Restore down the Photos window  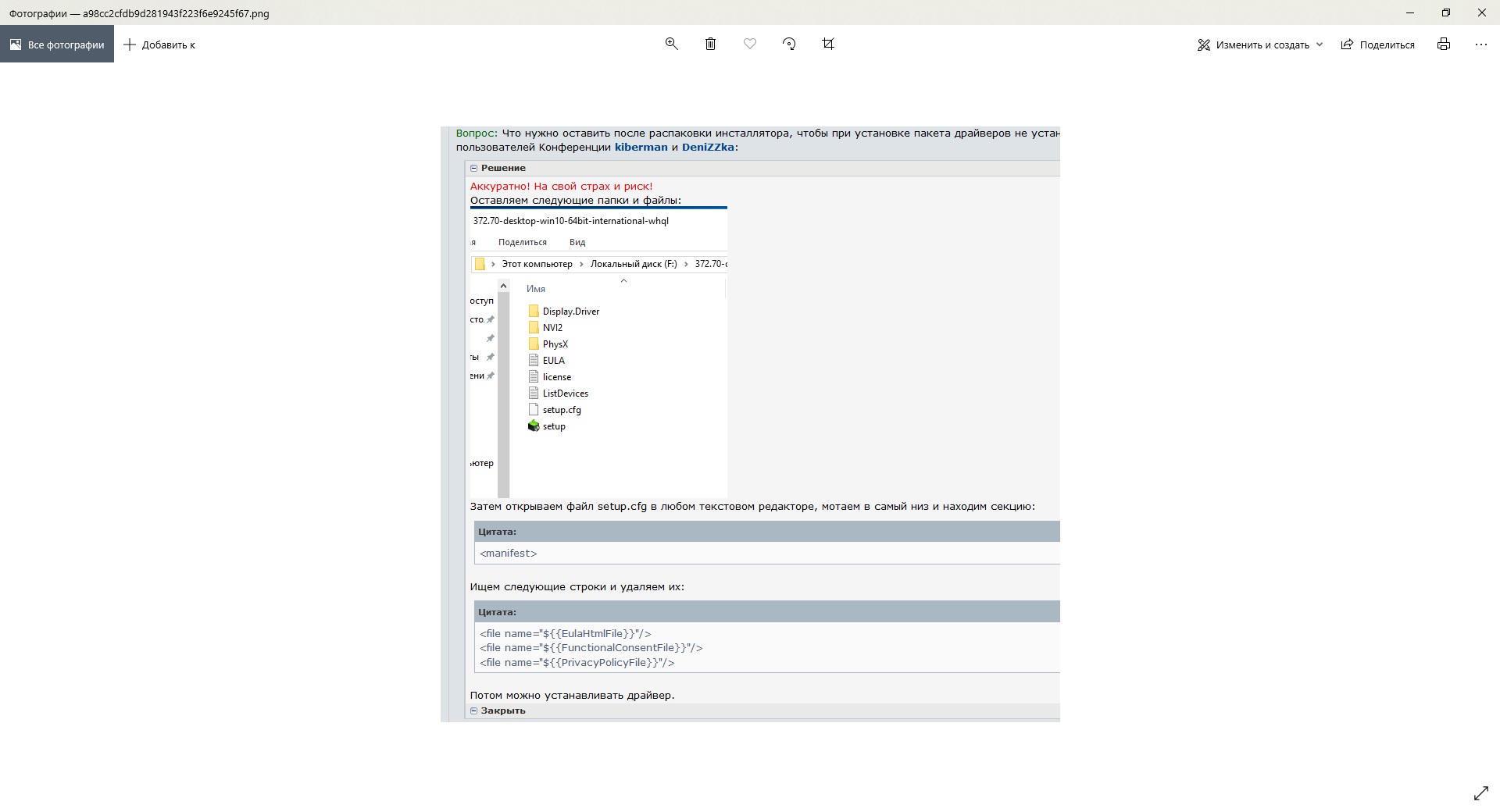pos(1446,12)
